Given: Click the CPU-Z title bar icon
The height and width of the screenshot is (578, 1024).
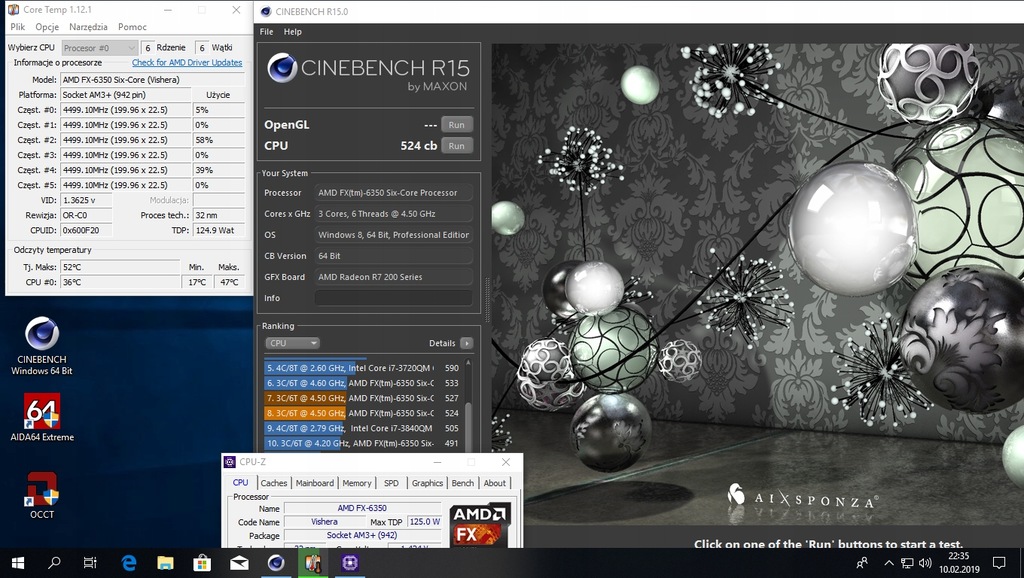Looking at the screenshot, I should click(230, 462).
